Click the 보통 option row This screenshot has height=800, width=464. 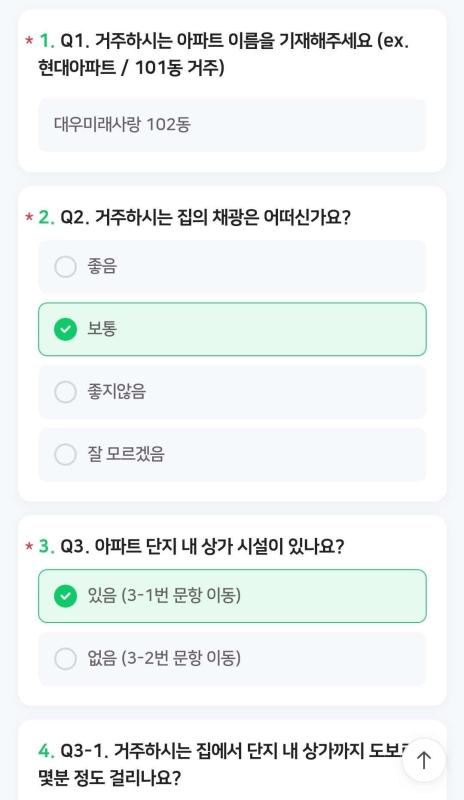(232, 329)
